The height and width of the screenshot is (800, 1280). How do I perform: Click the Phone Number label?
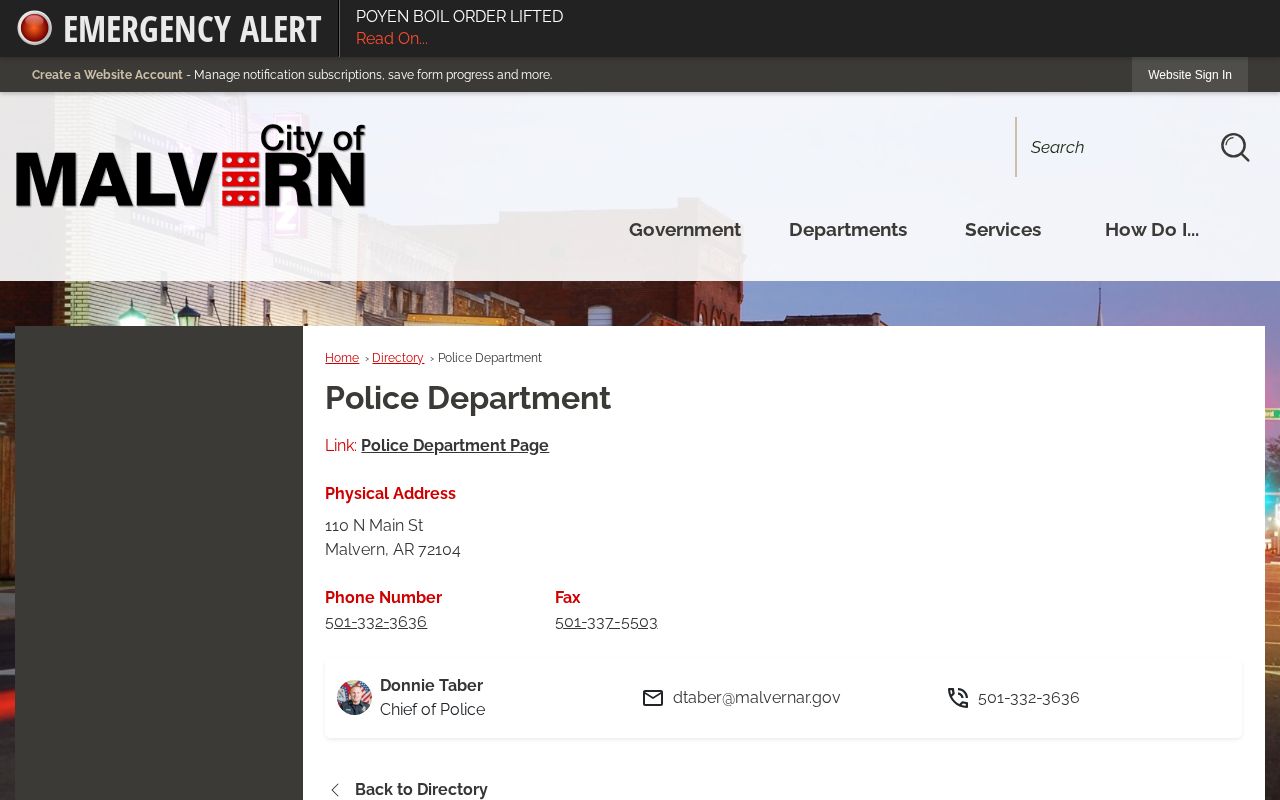pyautogui.click(x=383, y=598)
